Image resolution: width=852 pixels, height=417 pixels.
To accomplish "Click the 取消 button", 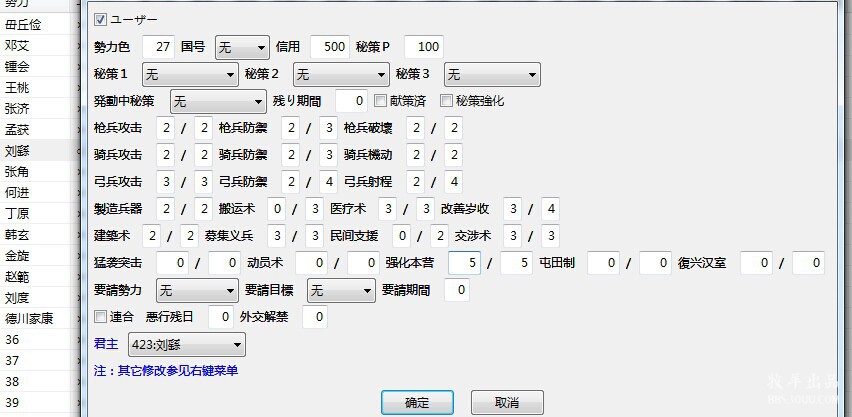I will click(507, 402).
